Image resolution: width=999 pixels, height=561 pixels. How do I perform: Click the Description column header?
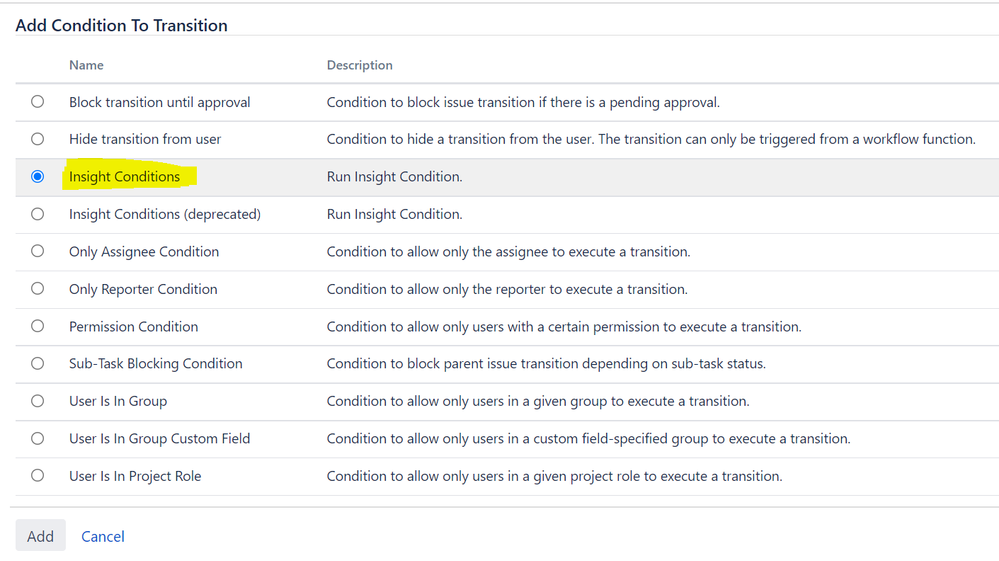point(360,65)
